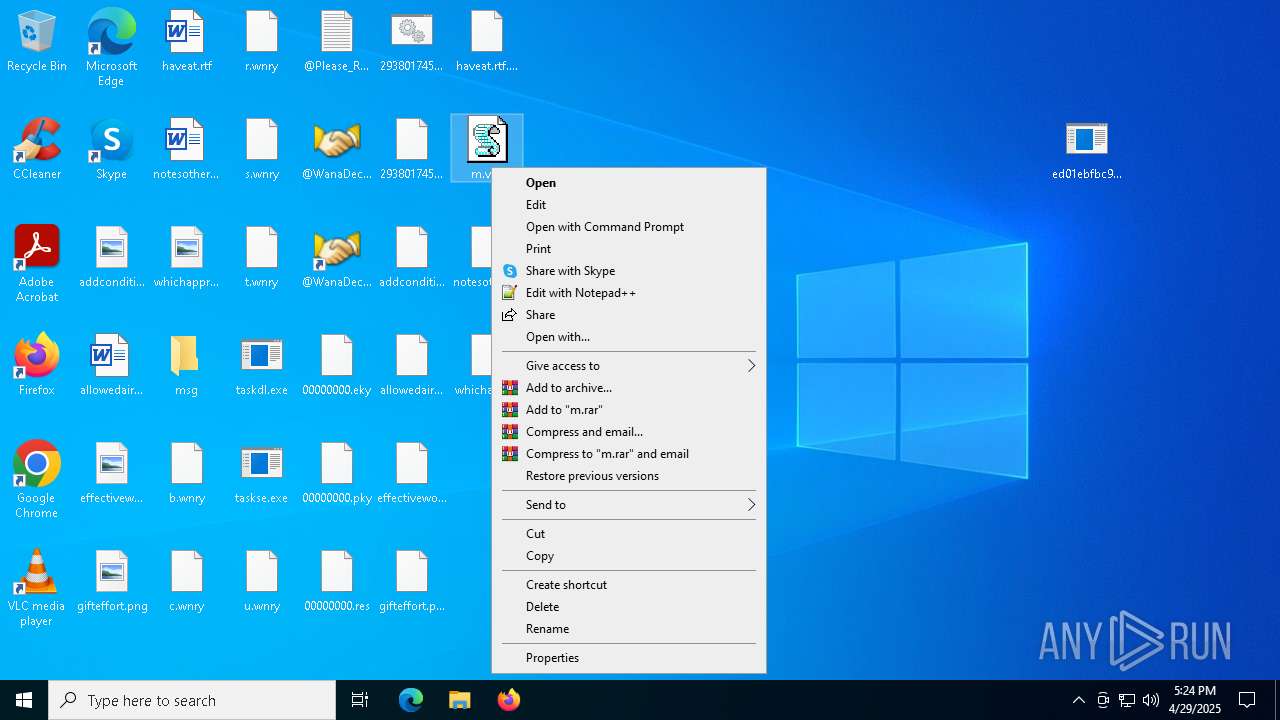The width and height of the screenshot is (1280, 720).
Task: Select the gifteffort.png image icon
Action: [111, 581]
